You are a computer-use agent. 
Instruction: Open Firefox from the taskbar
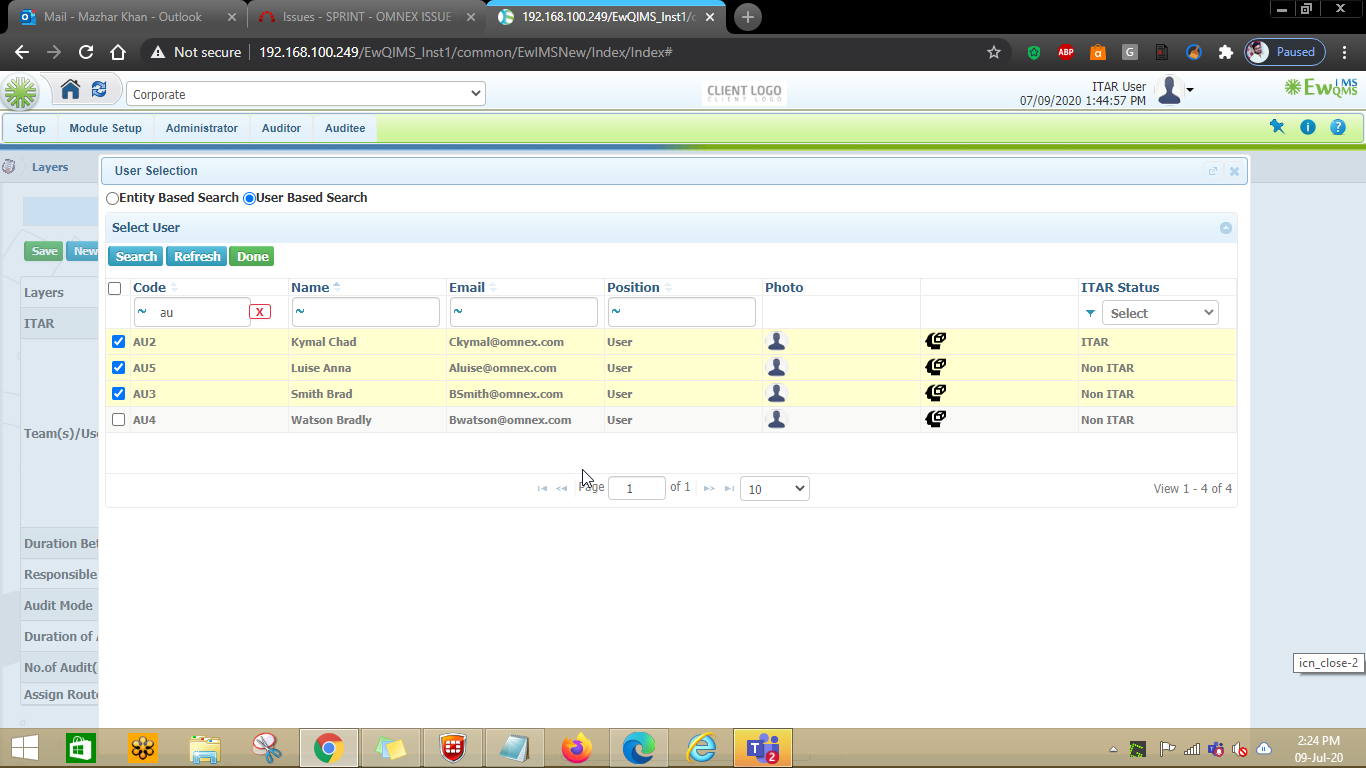577,748
